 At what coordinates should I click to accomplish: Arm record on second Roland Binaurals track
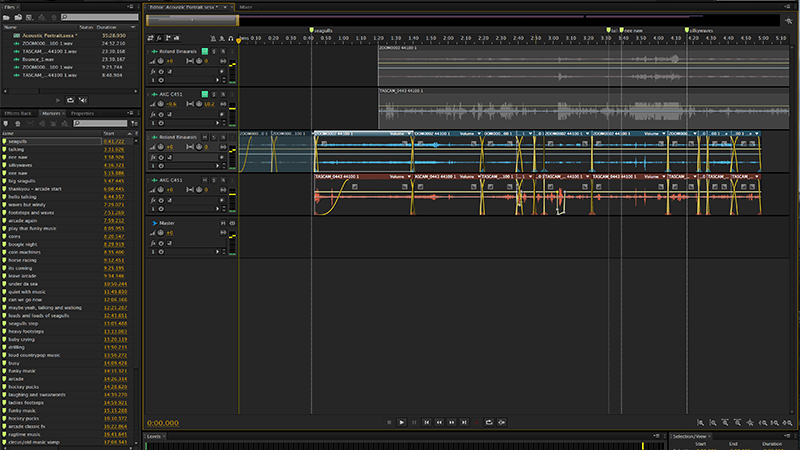pos(221,136)
